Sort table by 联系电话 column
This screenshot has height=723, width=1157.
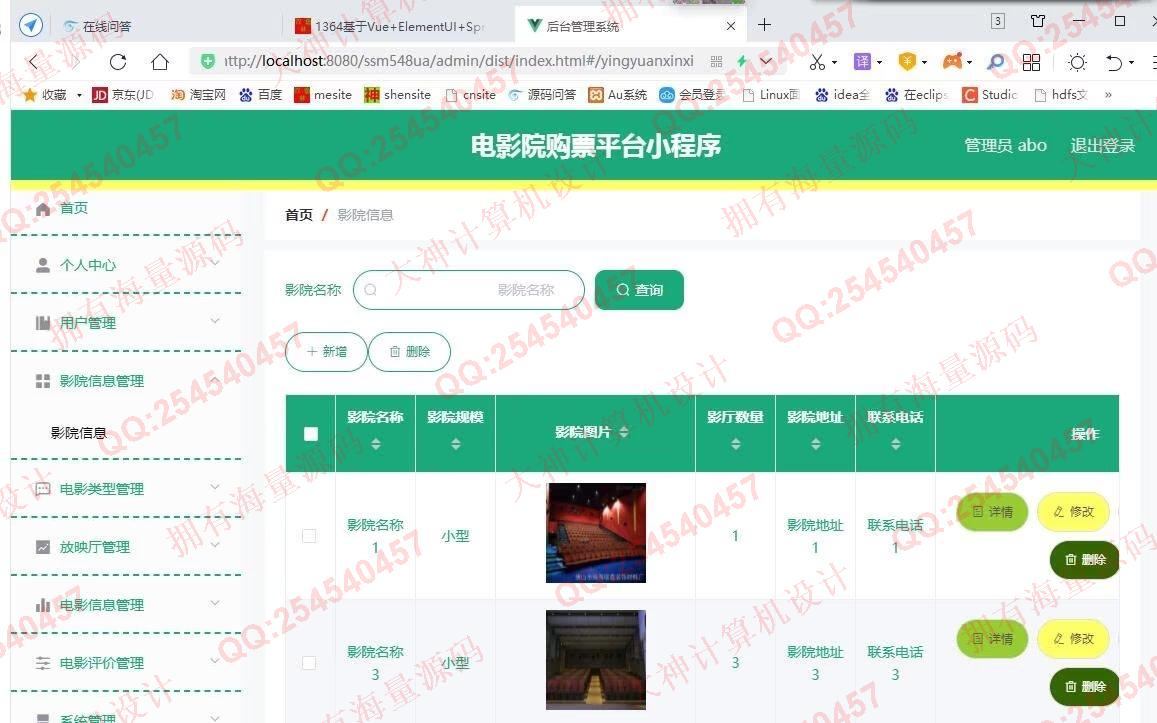coord(895,444)
